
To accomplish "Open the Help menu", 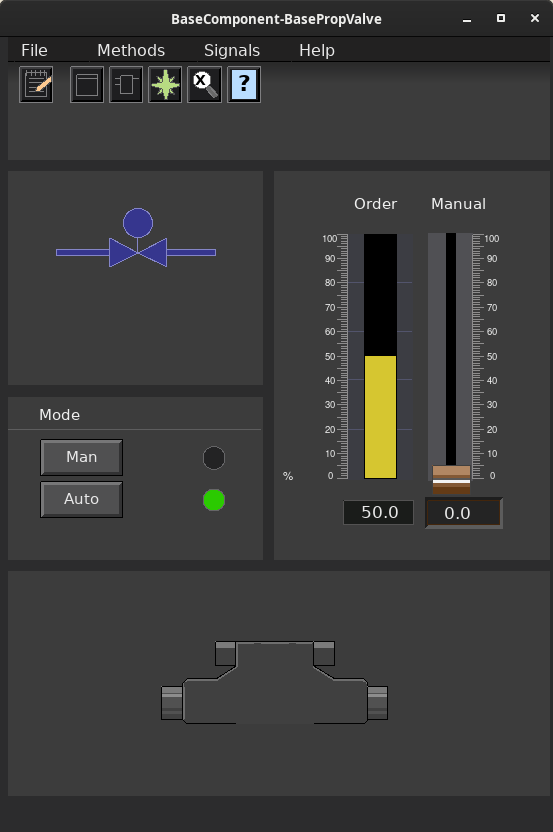I will (317, 50).
